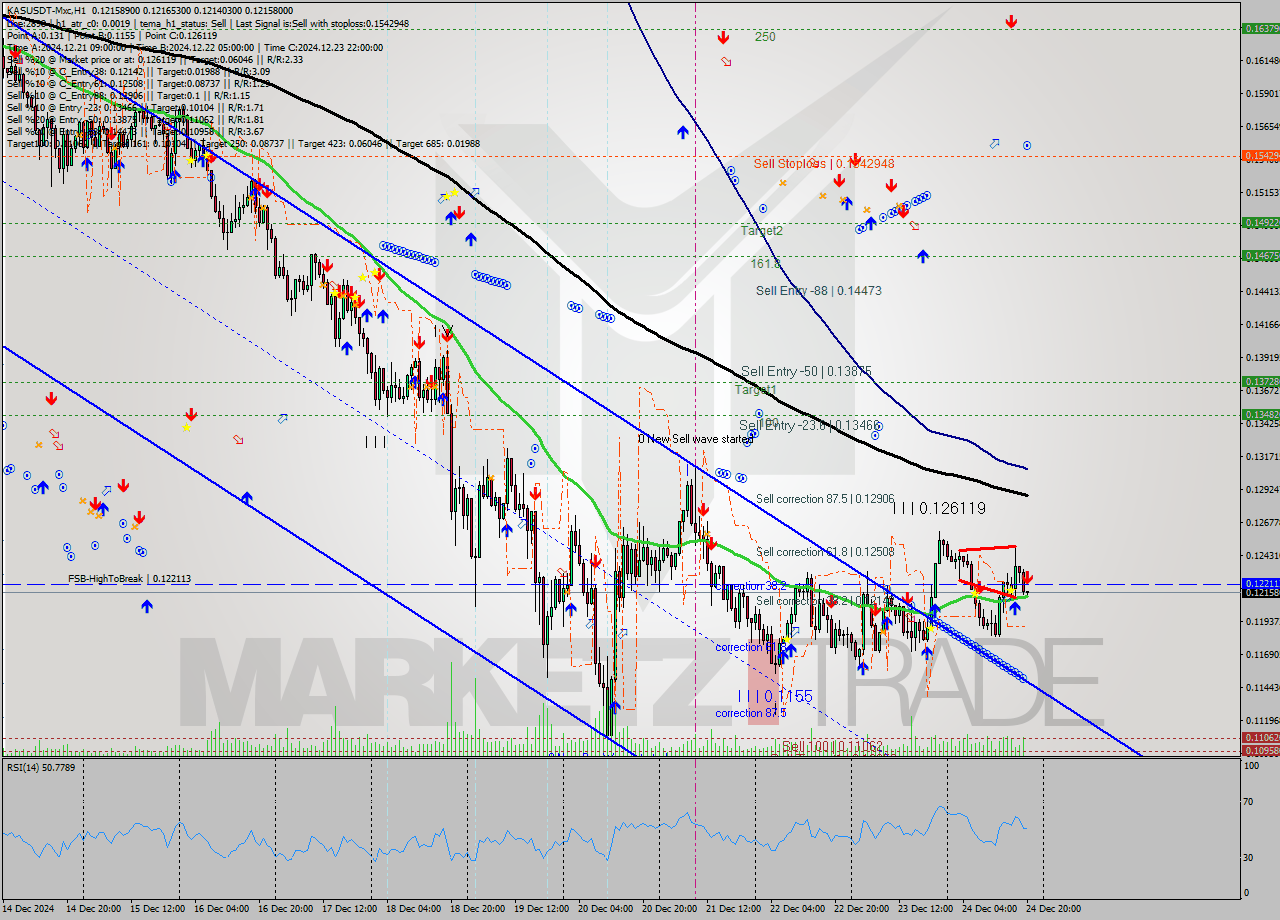1280x920 pixels.
Task: Click the 'FSB-HighToBreak | 0.122113' label
Action: coord(129,579)
